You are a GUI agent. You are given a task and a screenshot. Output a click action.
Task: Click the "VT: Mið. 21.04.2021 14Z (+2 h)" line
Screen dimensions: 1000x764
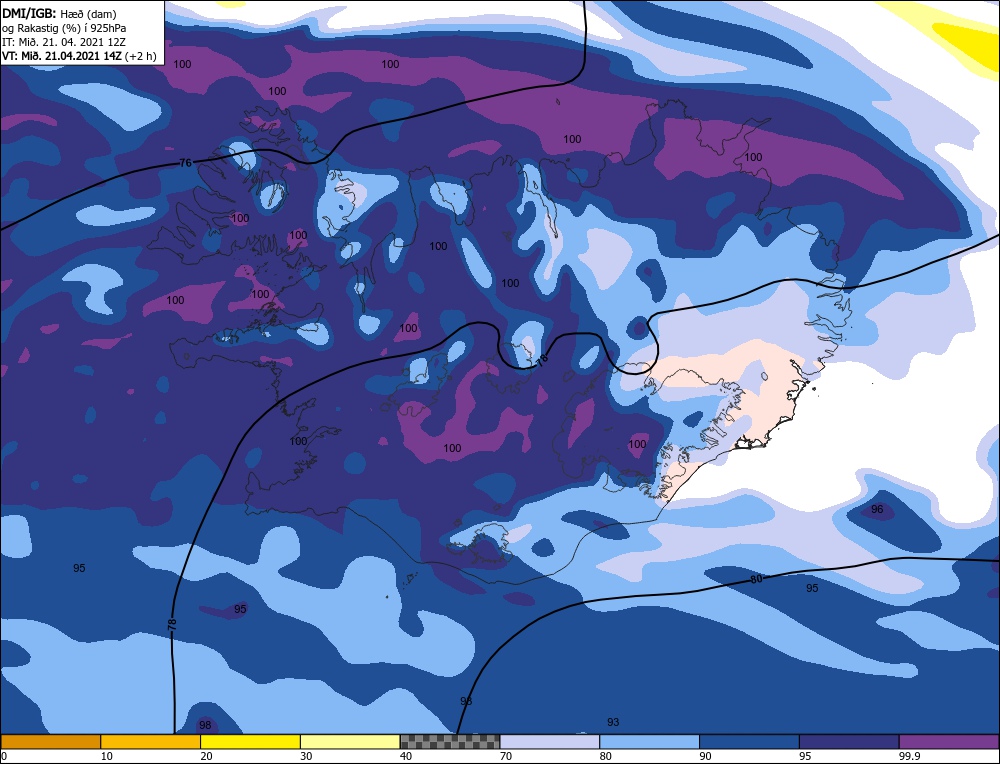79,56
